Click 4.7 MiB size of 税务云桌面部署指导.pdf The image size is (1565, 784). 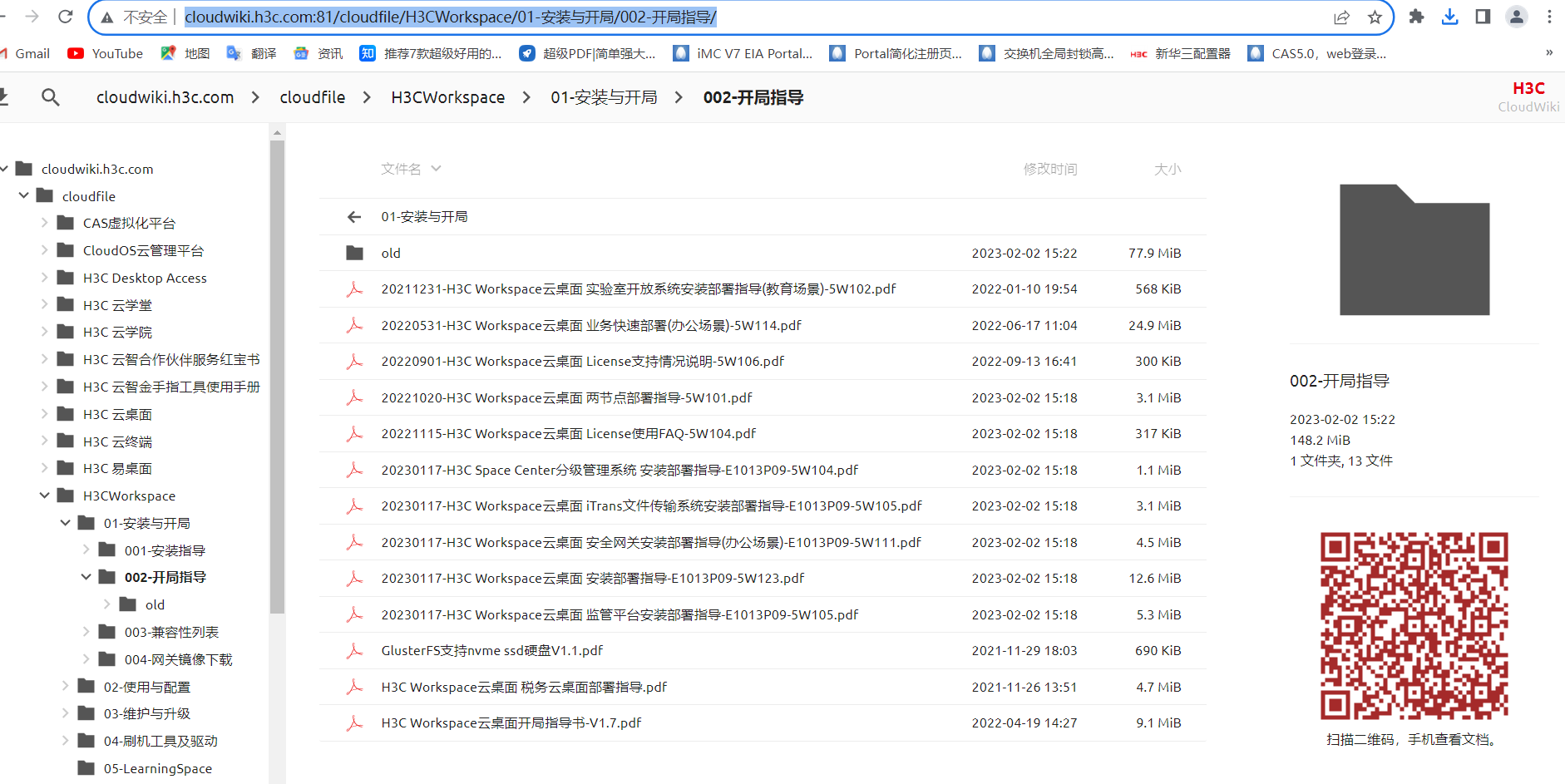(x=1158, y=687)
